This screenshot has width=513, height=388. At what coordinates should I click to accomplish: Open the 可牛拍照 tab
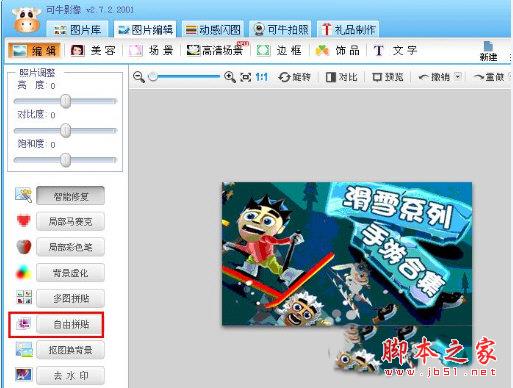[x=281, y=30]
